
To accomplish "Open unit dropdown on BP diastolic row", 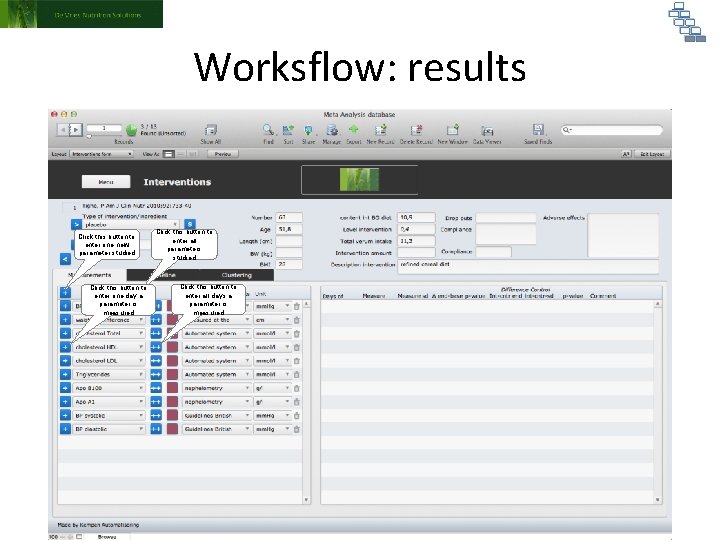I will coord(273,429).
